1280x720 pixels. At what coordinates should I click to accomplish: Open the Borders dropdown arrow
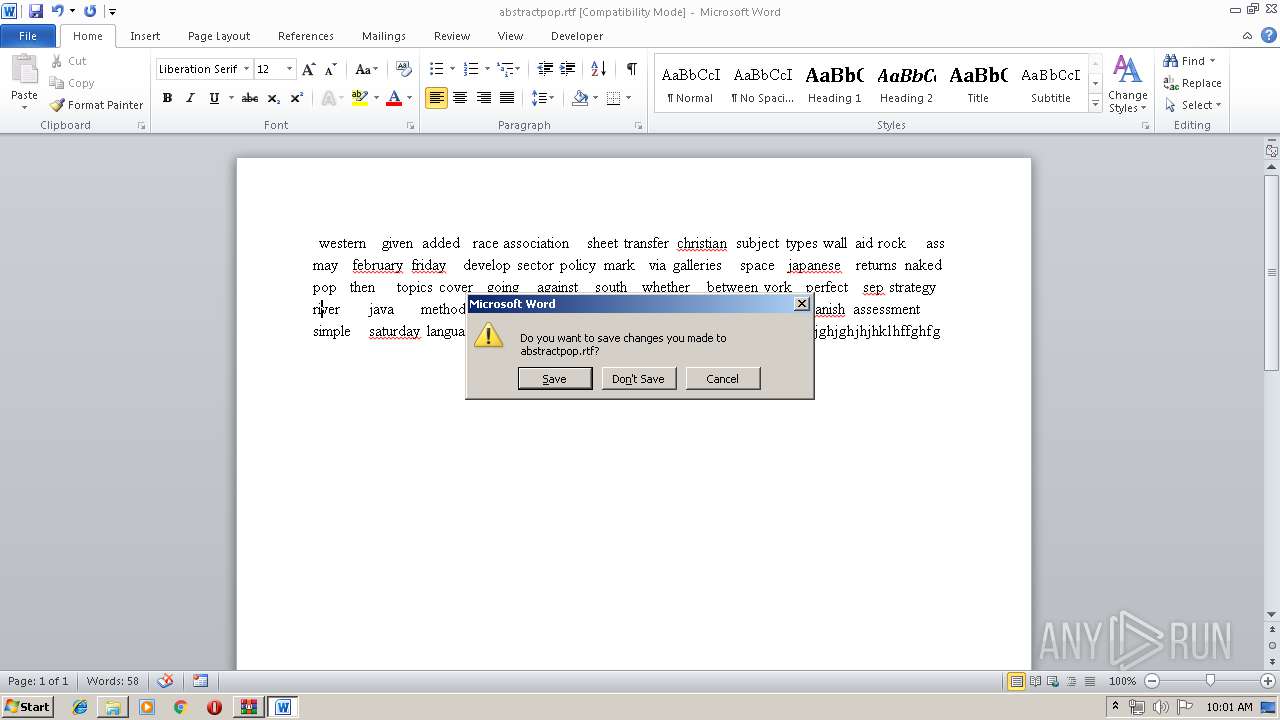click(x=628, y=98)
